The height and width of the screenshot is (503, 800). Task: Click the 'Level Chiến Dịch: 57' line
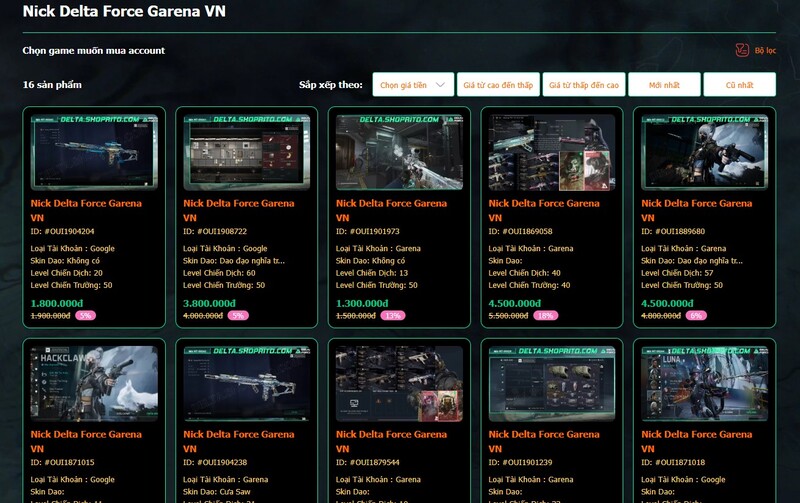tap(677, 273)
